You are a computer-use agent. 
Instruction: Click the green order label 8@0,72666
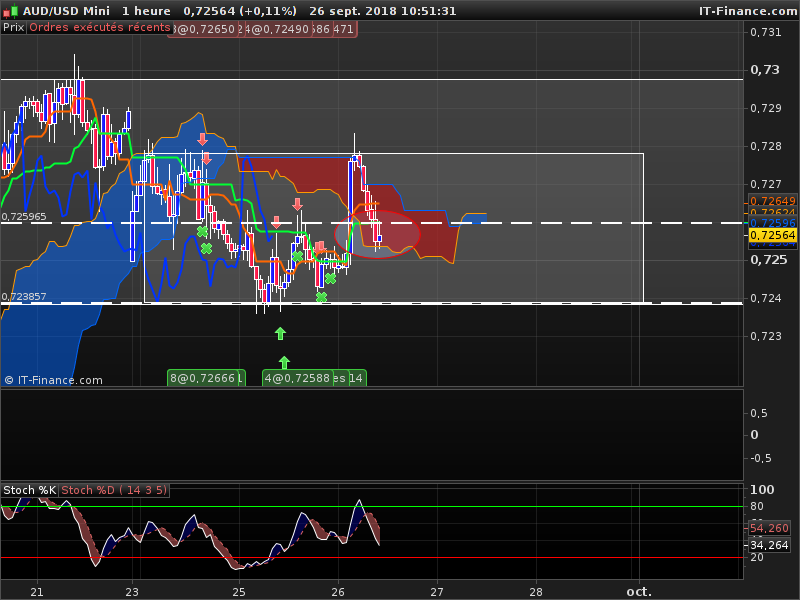[203, 378]
